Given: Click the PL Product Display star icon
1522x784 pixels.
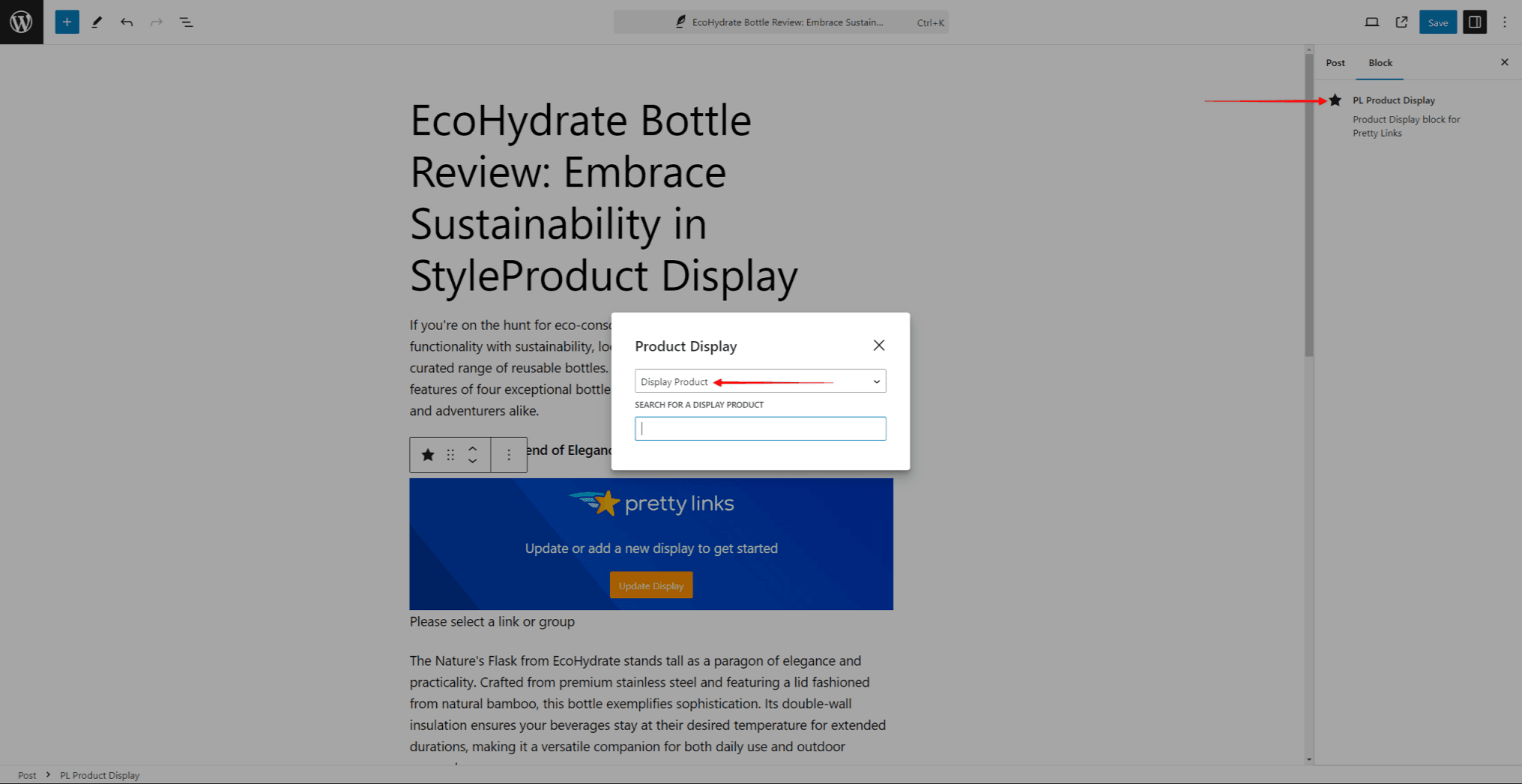Looking at the screenshot, I should 1335,100.
